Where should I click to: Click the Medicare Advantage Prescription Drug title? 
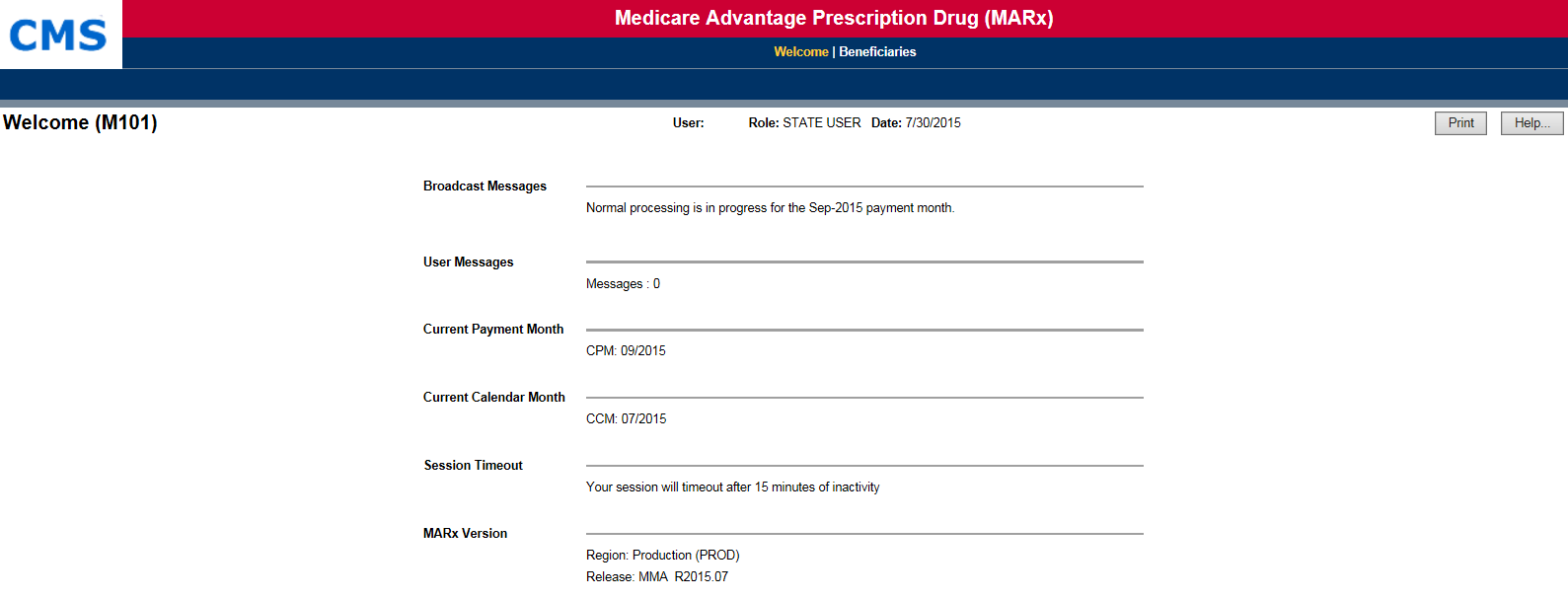pos(834,18)
